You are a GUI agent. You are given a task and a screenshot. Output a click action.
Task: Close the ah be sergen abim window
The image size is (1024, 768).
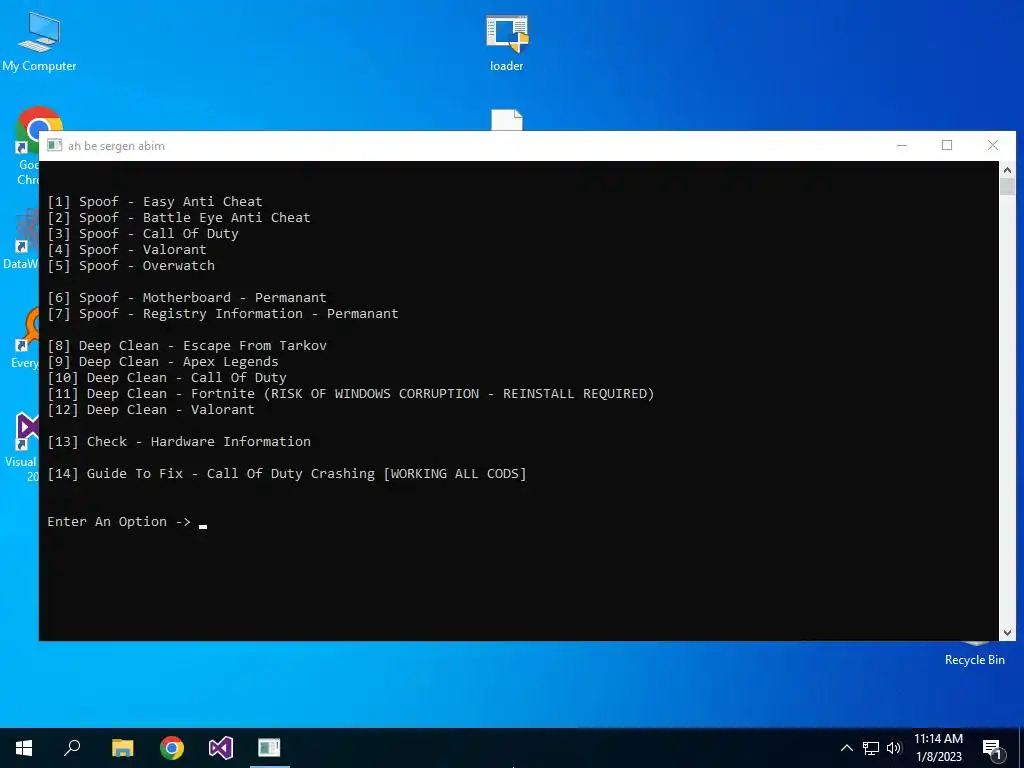(993, 146)
